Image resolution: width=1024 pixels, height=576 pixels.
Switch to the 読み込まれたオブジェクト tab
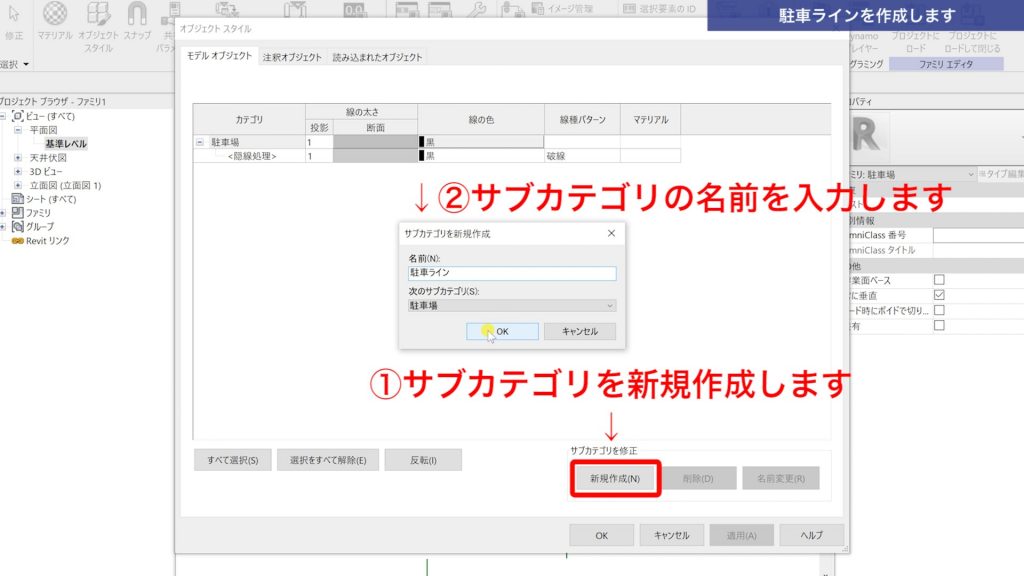378,58
